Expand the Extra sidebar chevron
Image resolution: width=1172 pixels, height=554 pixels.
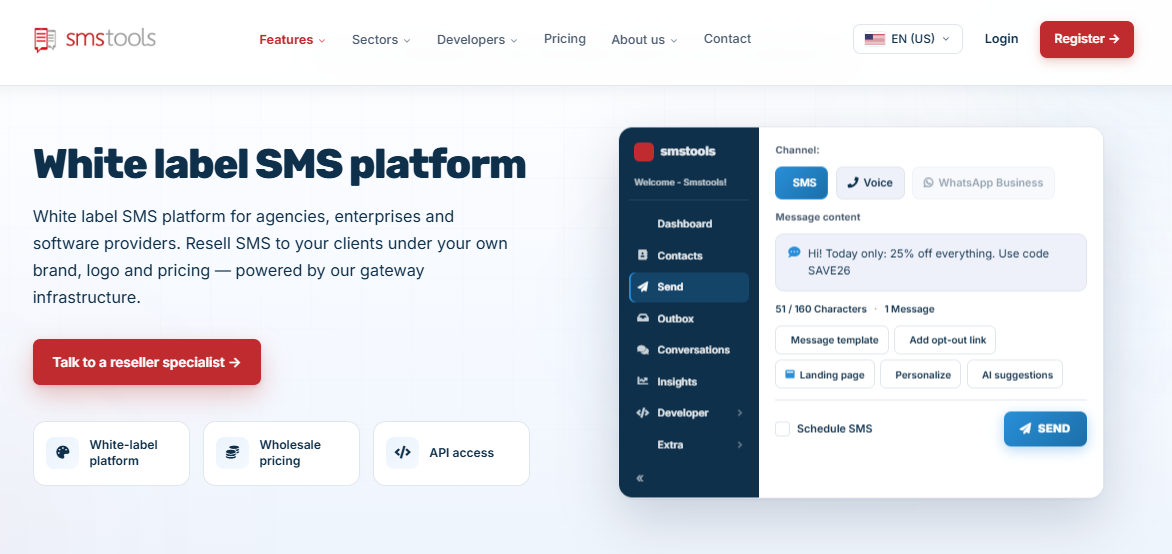click(740, 445)
